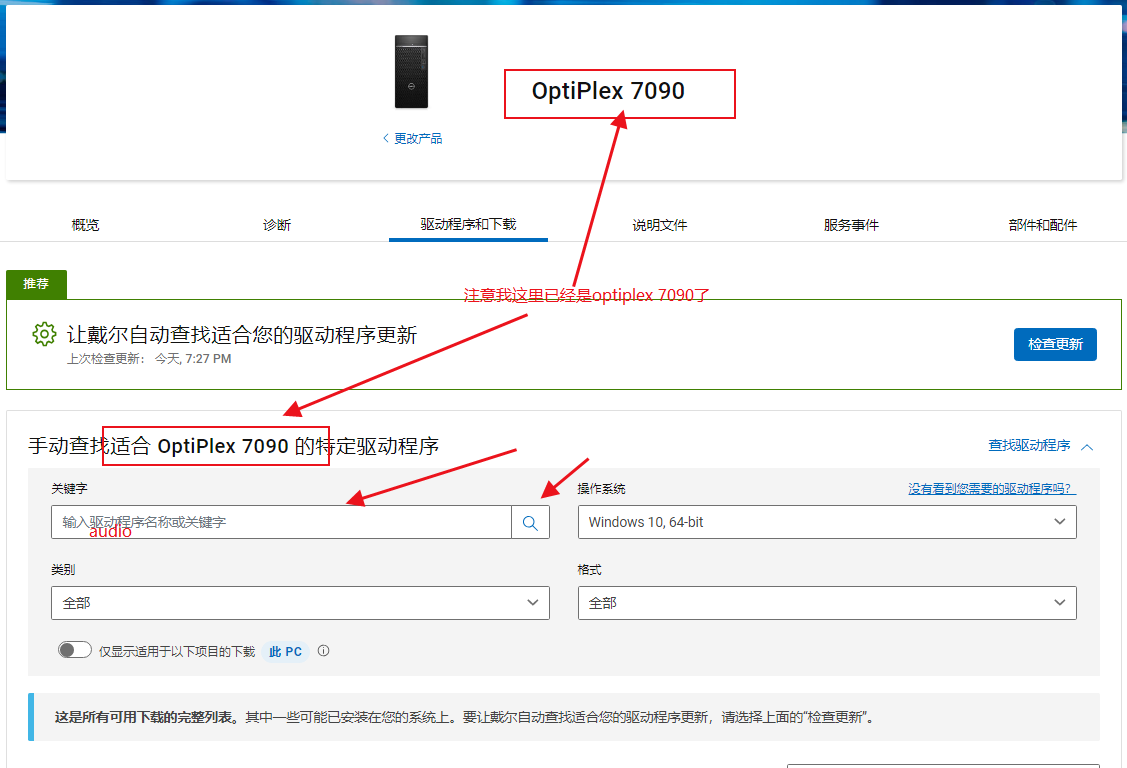The image size is (1127, 768).
Task: Click 没有看到您需要的驱动程序吗? link
Action: pos(992,489)
